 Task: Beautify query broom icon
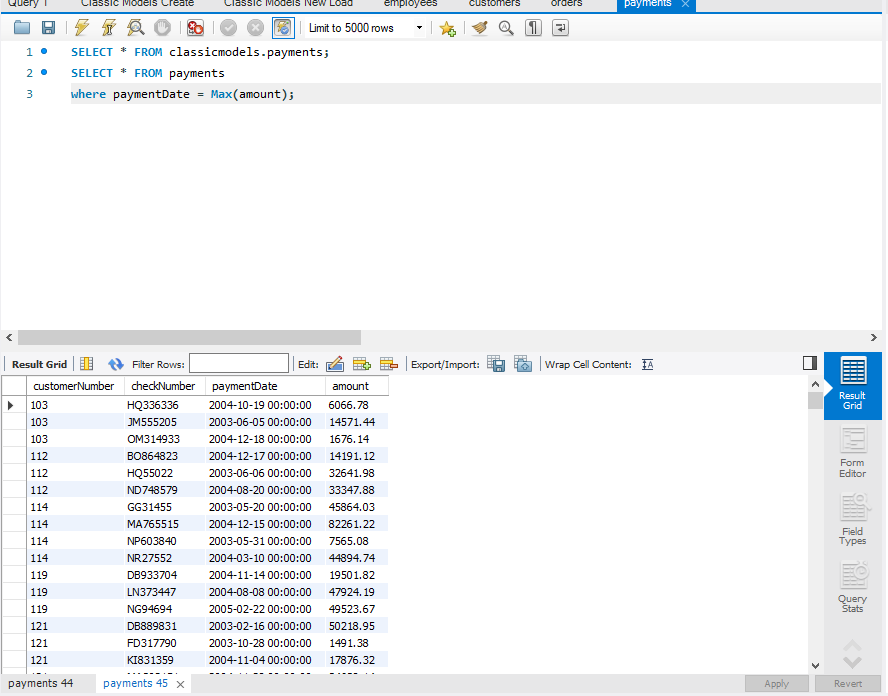click(x=480, y=28)
